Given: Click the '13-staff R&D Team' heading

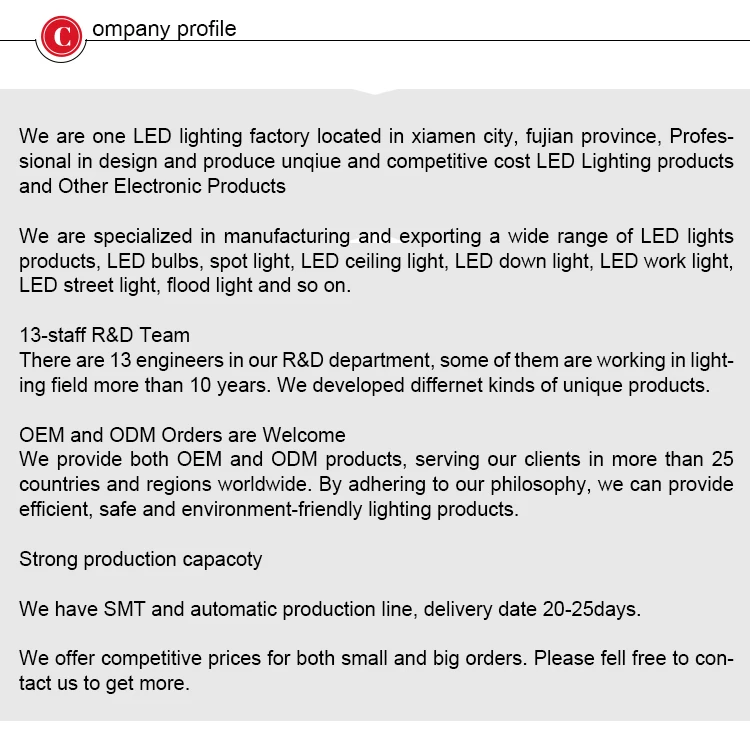Looking at the screenshot, I should tap(104, 335).
